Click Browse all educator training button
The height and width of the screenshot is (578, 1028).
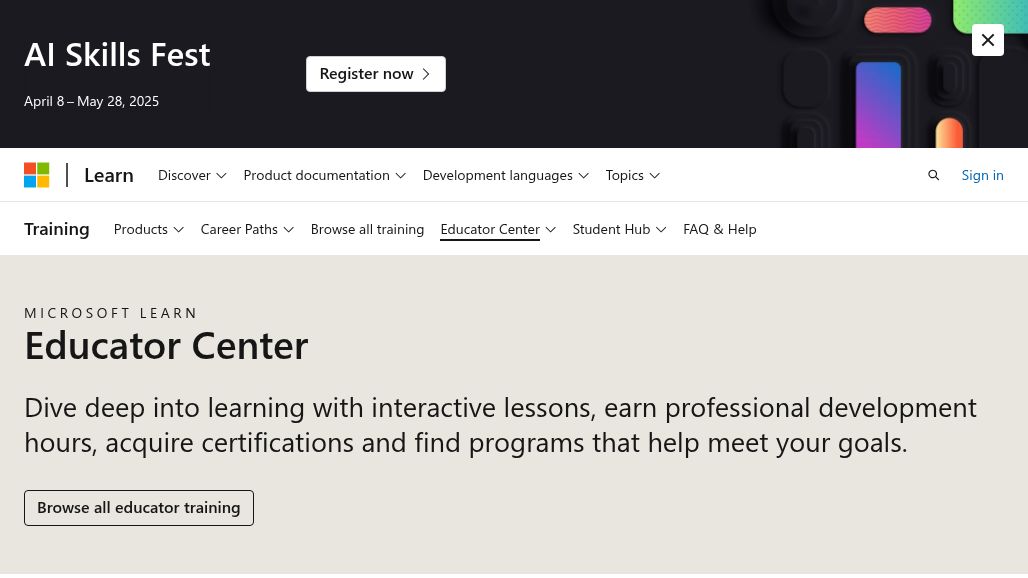[x=139, y=508]
